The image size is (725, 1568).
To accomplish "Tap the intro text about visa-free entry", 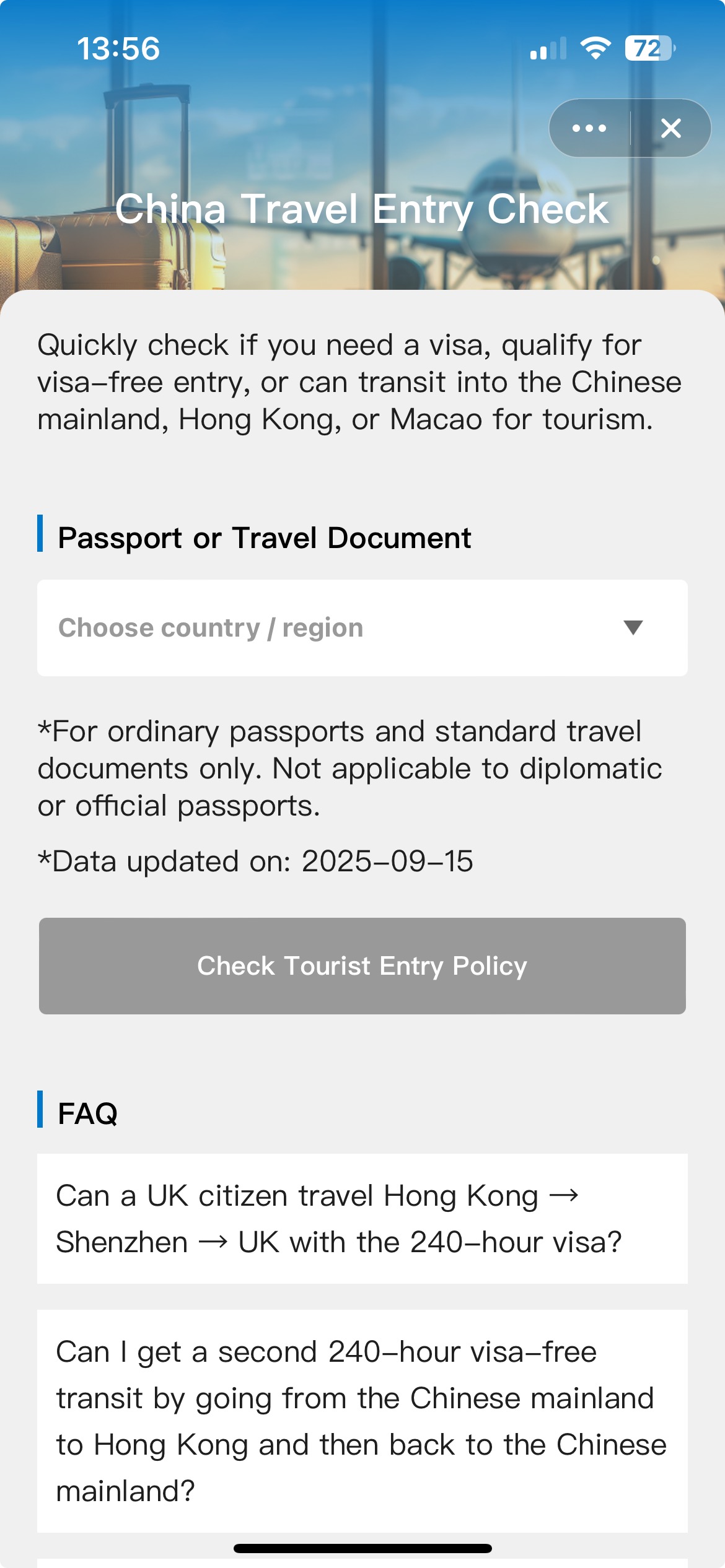I will point(359,382).
